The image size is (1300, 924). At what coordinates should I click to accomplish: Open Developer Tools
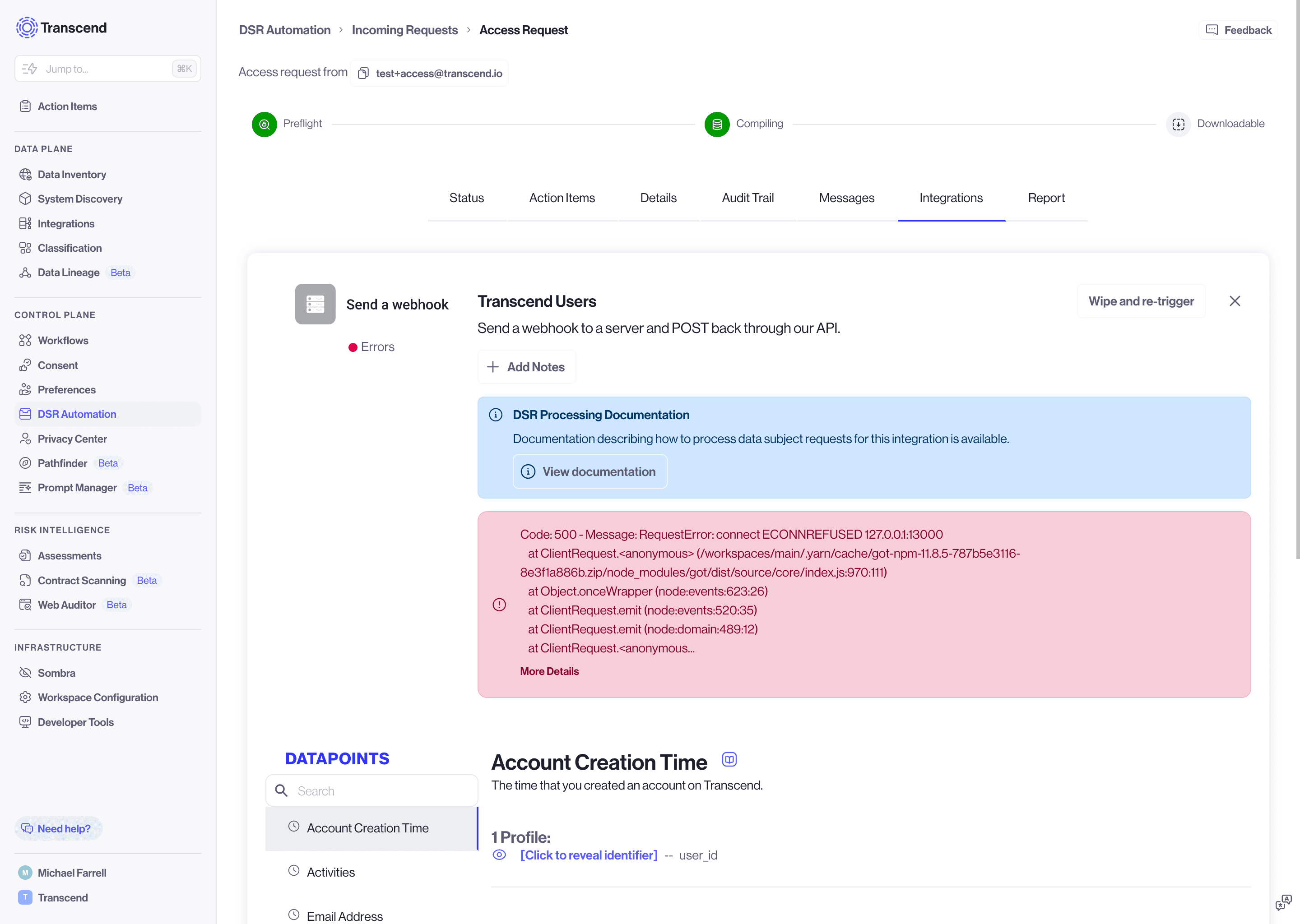76,722
